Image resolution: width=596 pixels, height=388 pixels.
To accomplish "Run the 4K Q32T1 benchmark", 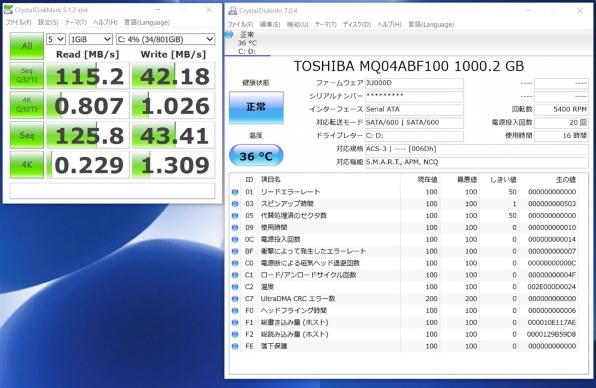I will click(x=27, y=105).
